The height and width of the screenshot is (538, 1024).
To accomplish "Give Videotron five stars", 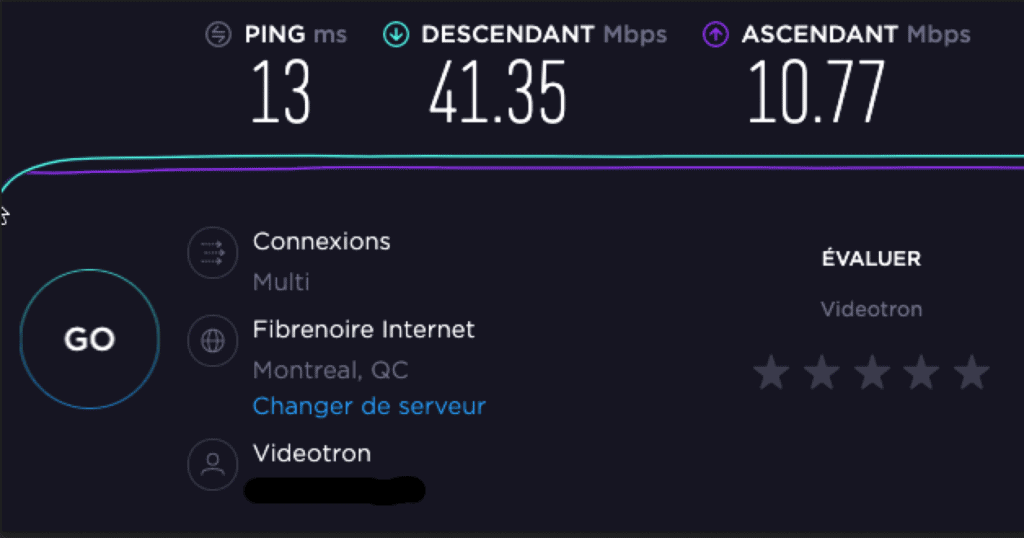I will [972, 372].
